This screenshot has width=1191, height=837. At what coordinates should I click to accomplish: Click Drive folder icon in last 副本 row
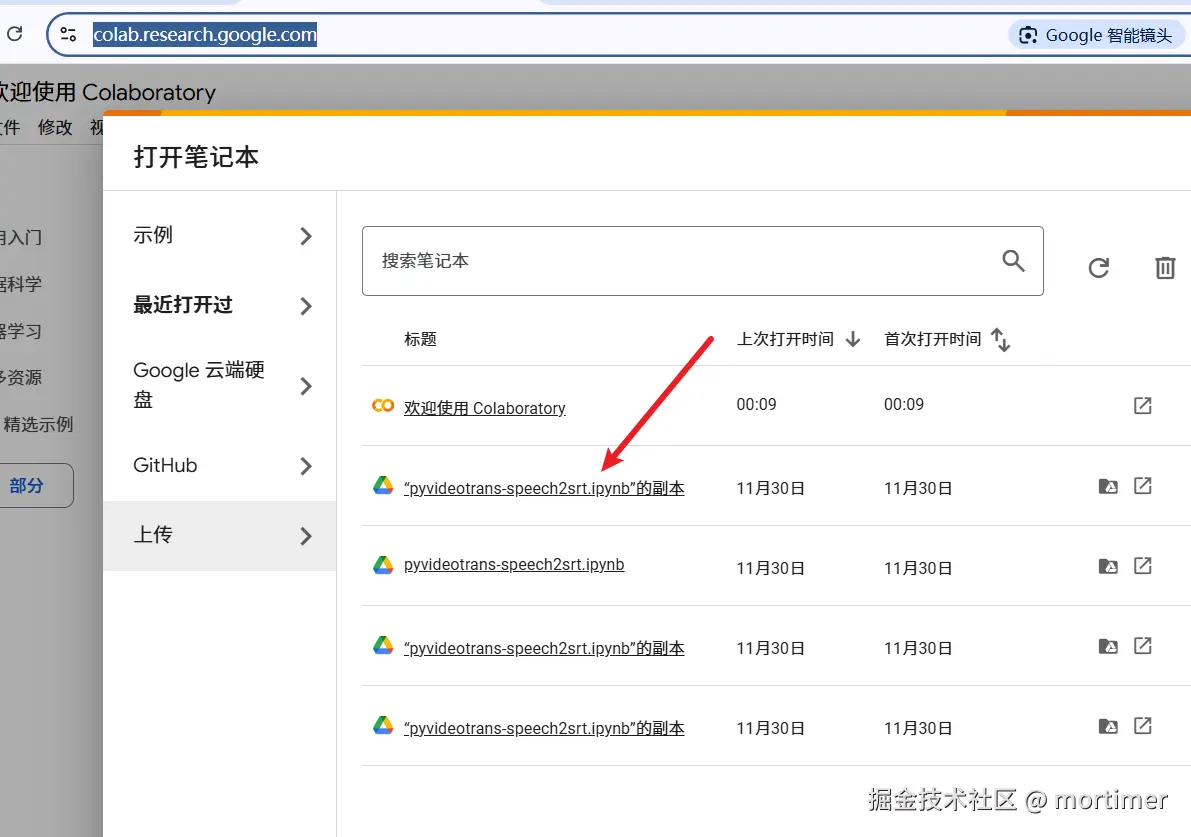(1108, 726)
